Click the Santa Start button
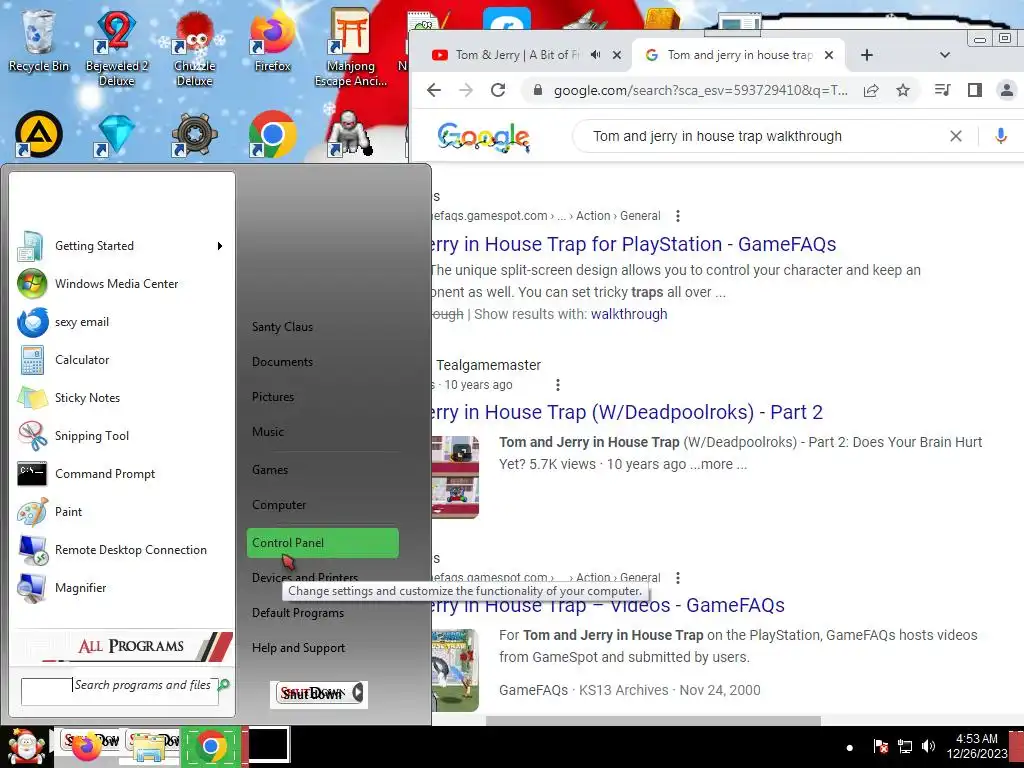Image resolution: width=1024 pixels, height=768 pixels. (x=26, y=746)
